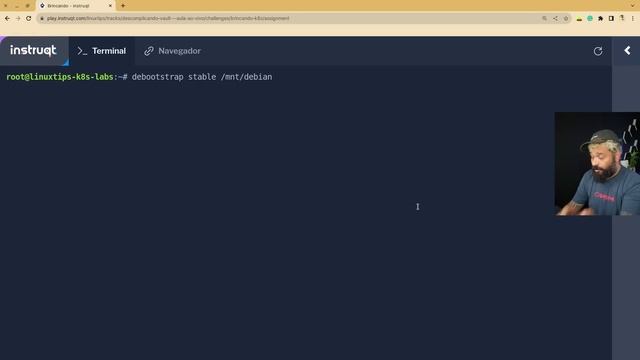Open the Extensions puzzle piece menu
Viewport: 640px width, 360px height.
click(600, 18)
